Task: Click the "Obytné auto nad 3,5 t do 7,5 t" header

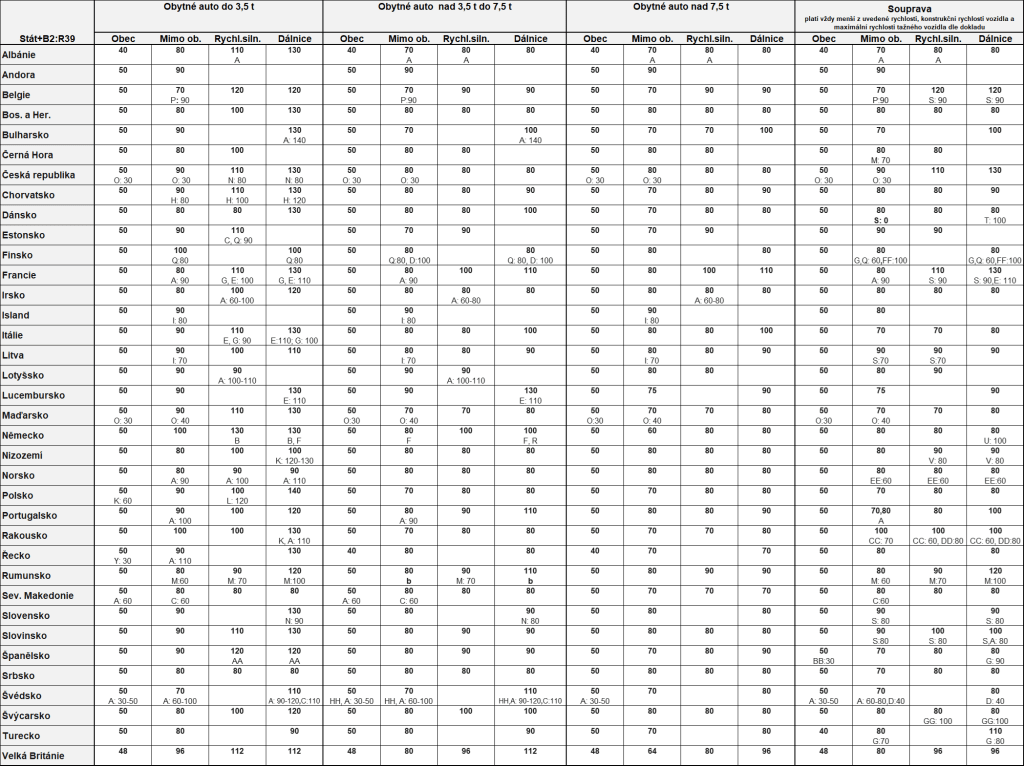Action: (x=444, y=7)
